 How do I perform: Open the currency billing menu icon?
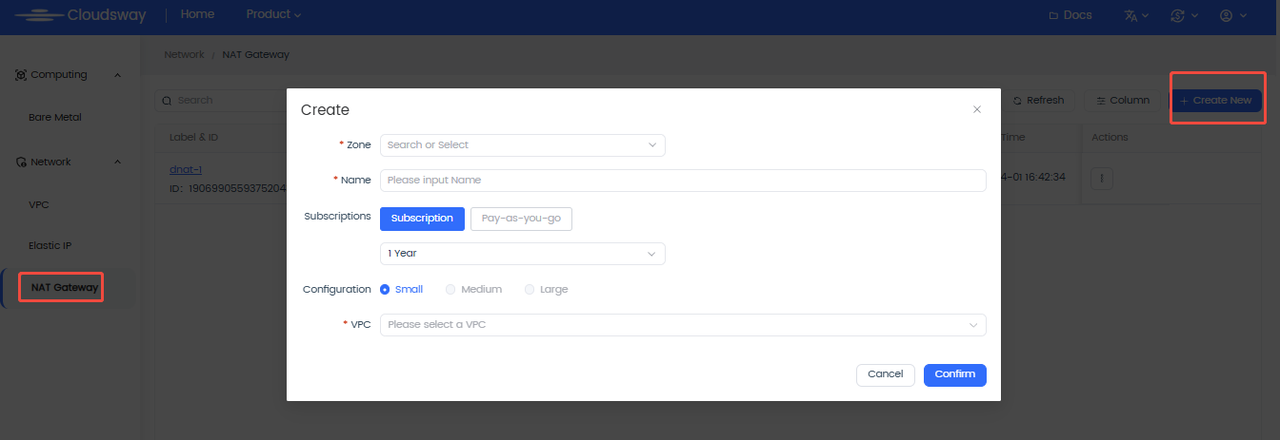pyautogui.click(x=1183, y=15)
